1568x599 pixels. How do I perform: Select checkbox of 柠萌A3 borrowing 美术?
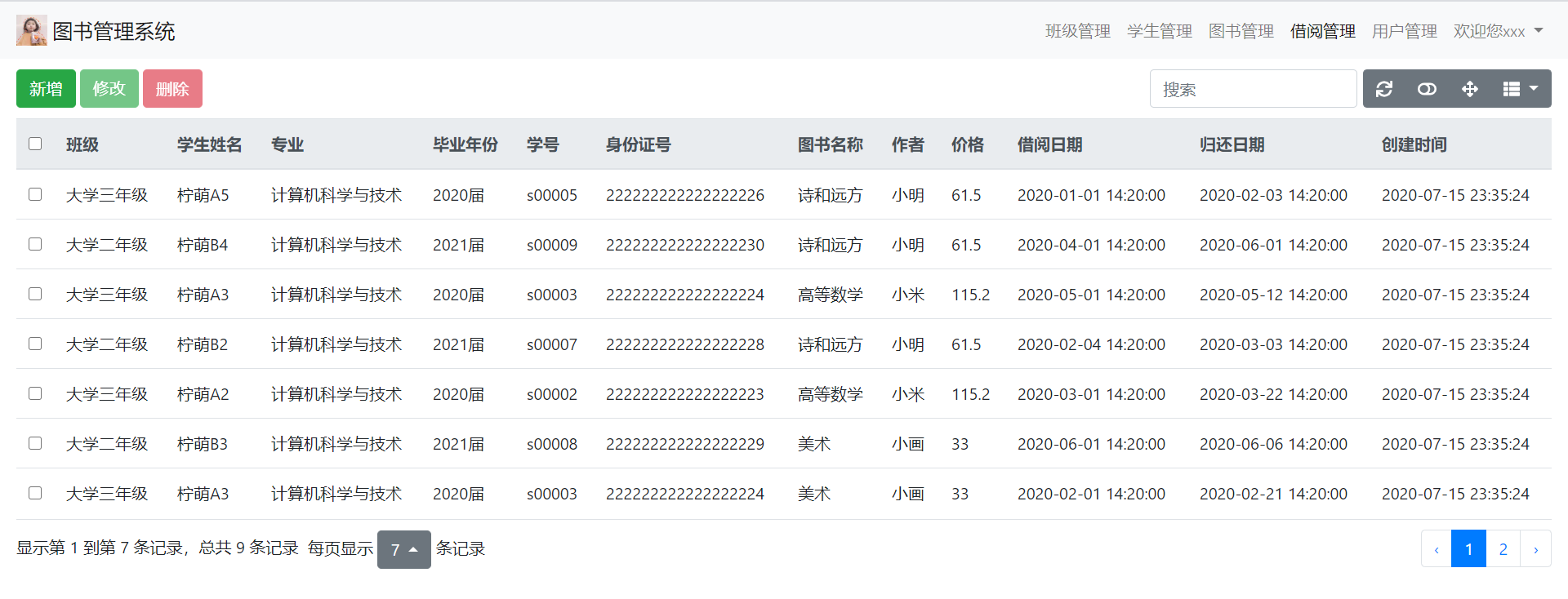[35, 493]
